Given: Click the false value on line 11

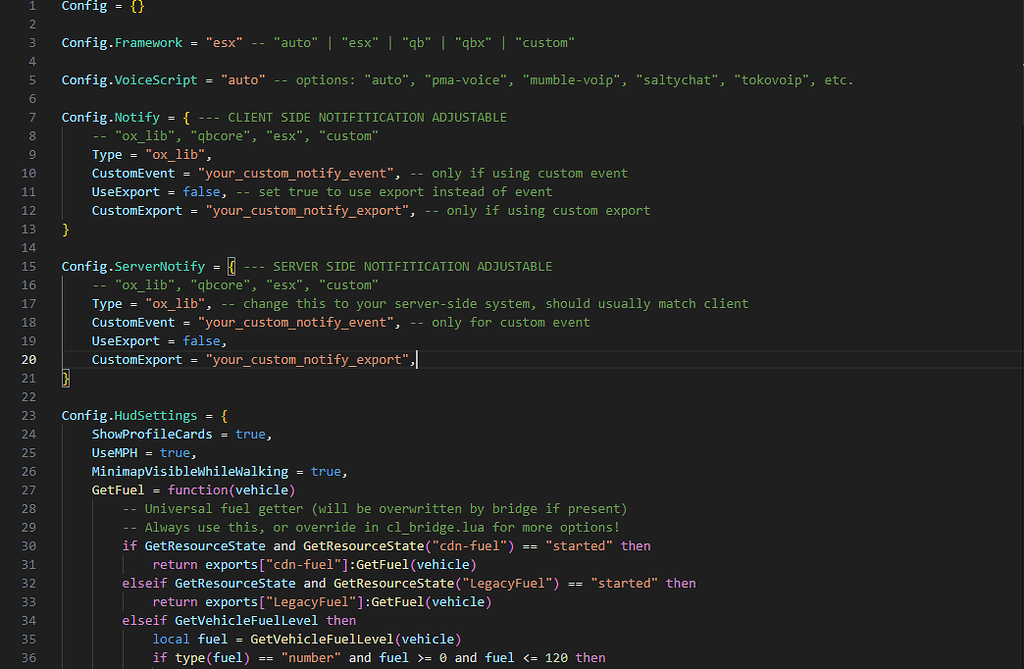Looking at the screenshot, I should coord(201,192).
